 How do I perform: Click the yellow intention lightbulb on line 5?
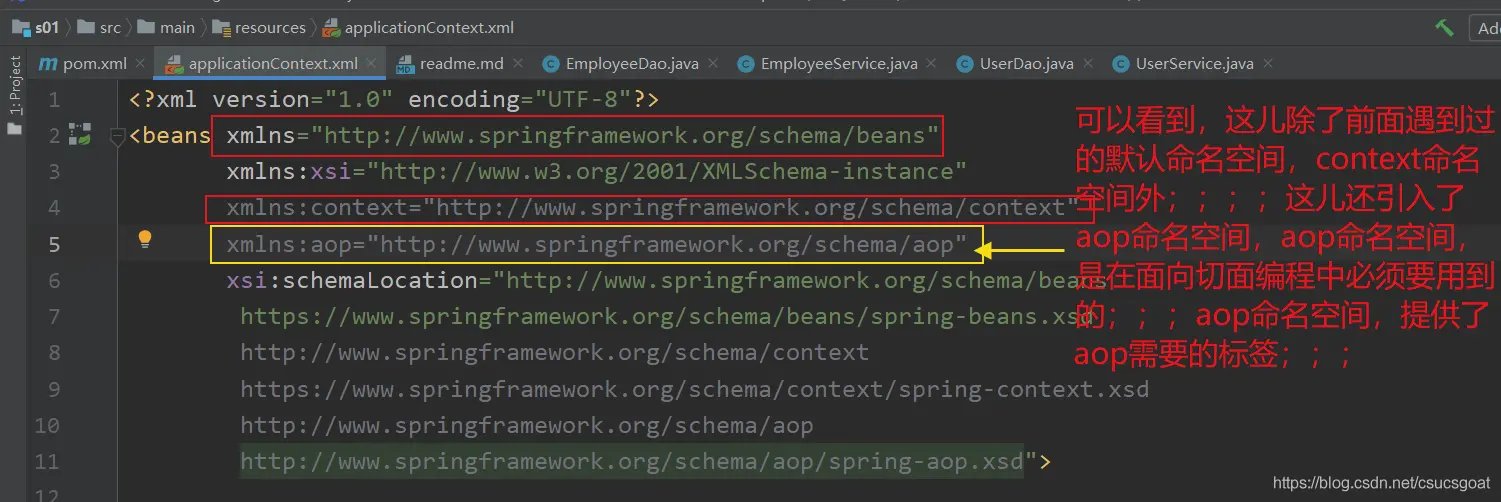(145, 239)
